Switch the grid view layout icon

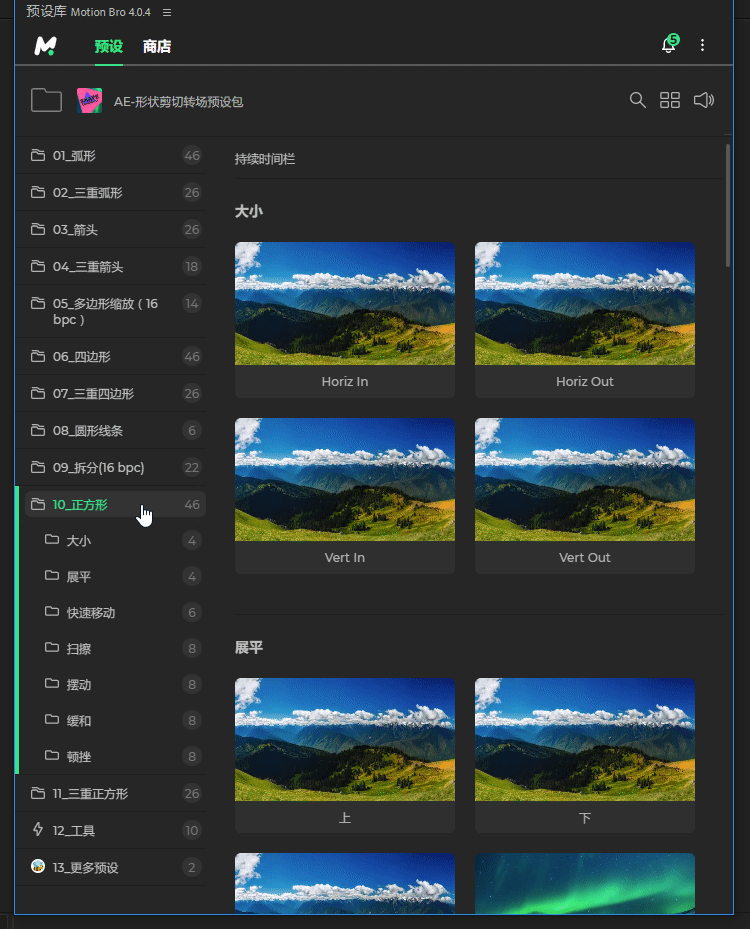point(670,100)
